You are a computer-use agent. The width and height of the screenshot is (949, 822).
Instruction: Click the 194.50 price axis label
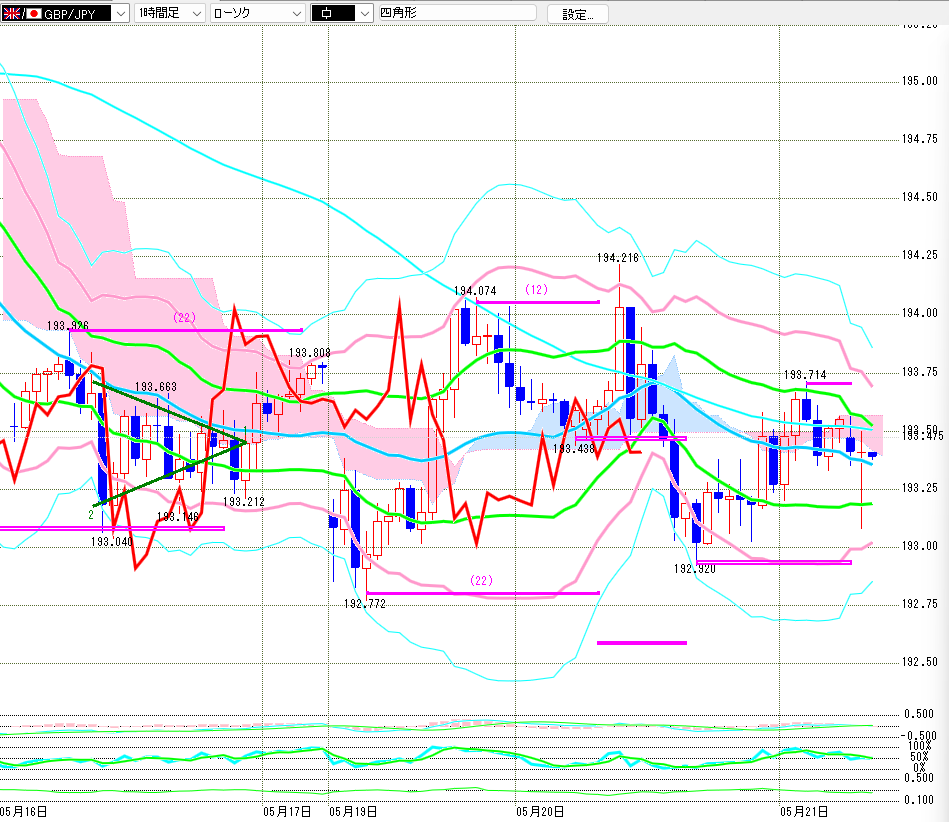[x=919, y=197]
